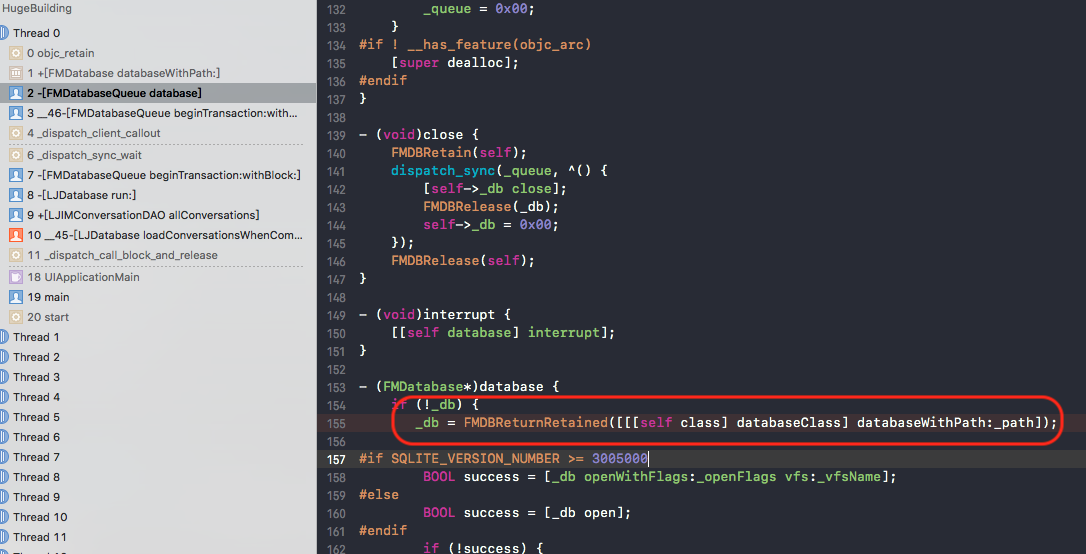The image size is (1086, 554).
Task: Click gear icon of 11 _dispatch_call_block_and_release
Action: 16,256
